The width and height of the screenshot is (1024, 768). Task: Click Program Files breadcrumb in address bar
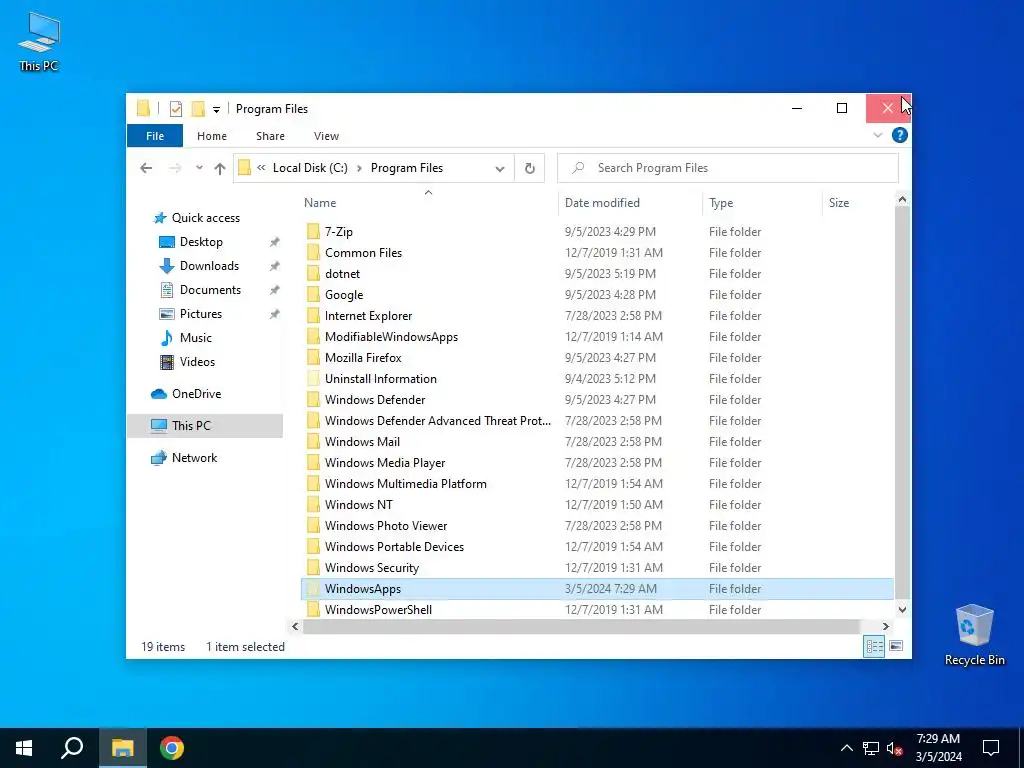407,168
